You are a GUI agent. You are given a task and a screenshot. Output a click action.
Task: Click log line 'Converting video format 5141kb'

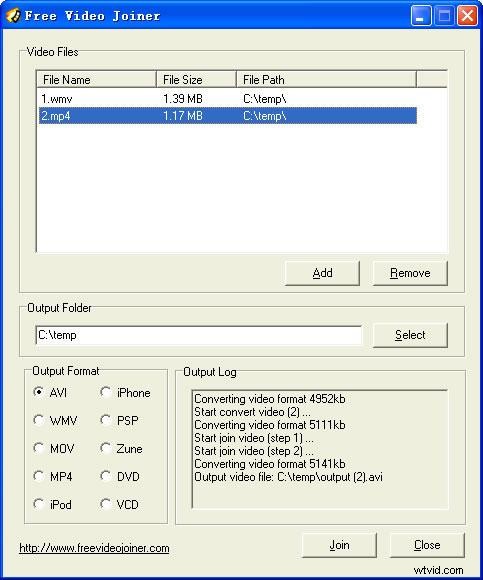270,464
